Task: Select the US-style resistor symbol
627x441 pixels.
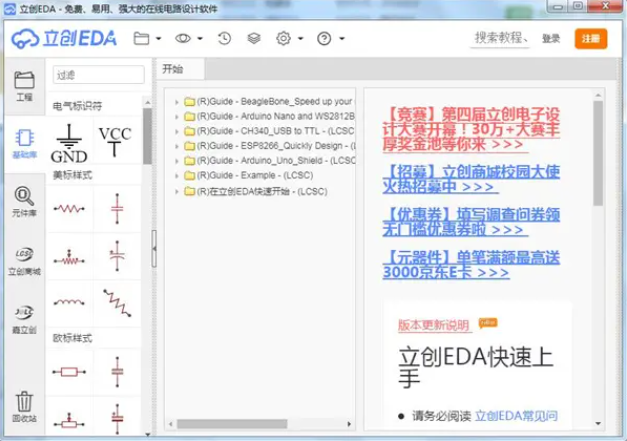Action: pos(69,209)
